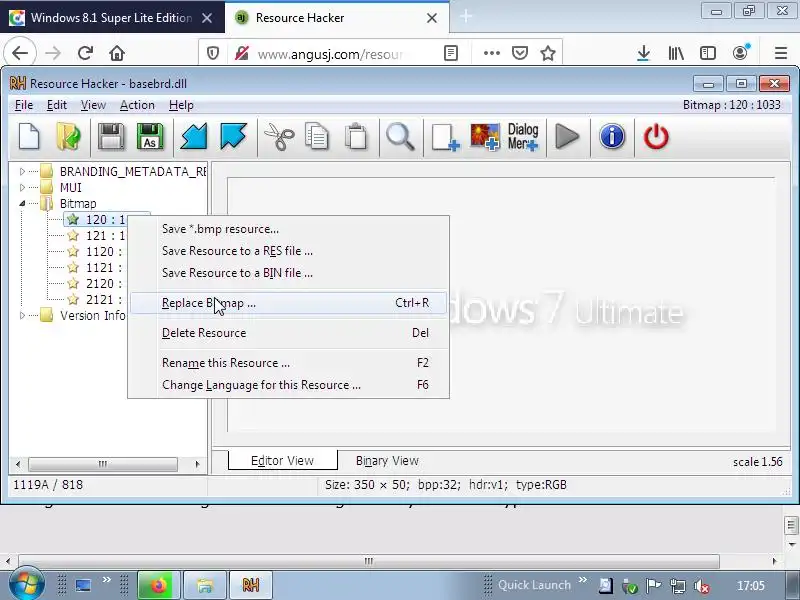Click the magnifier Find icon
This screenshot has height=600, width=800.
pos(401,137)
